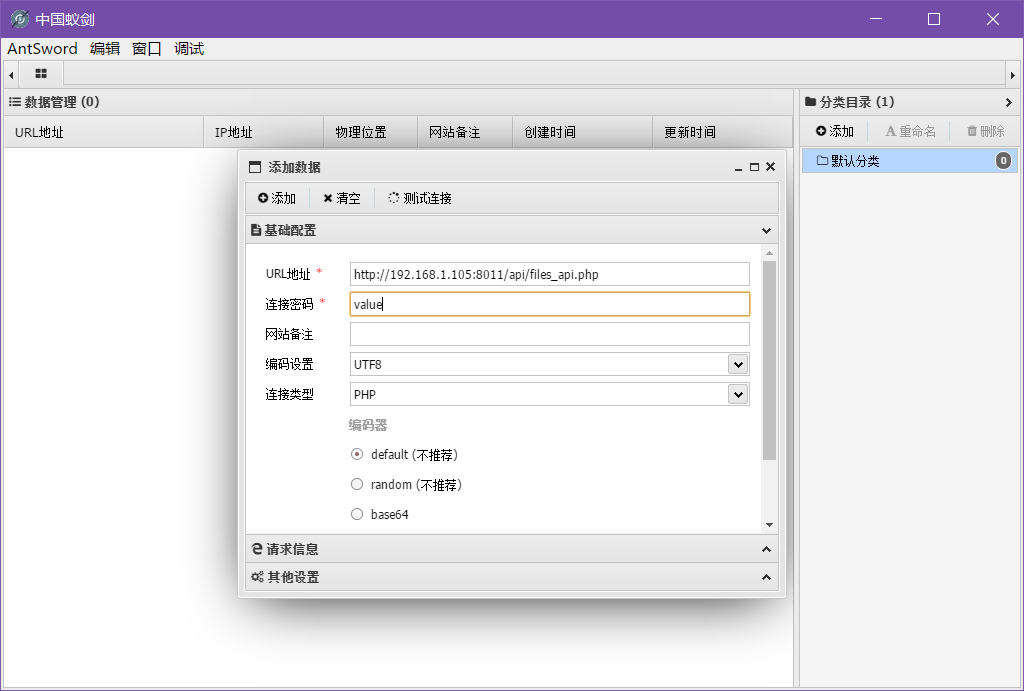Image resolution: width=1024 pixels, height=691 pixels.
Task: Close the 添加数据 dialog
Action: (771, 167)
